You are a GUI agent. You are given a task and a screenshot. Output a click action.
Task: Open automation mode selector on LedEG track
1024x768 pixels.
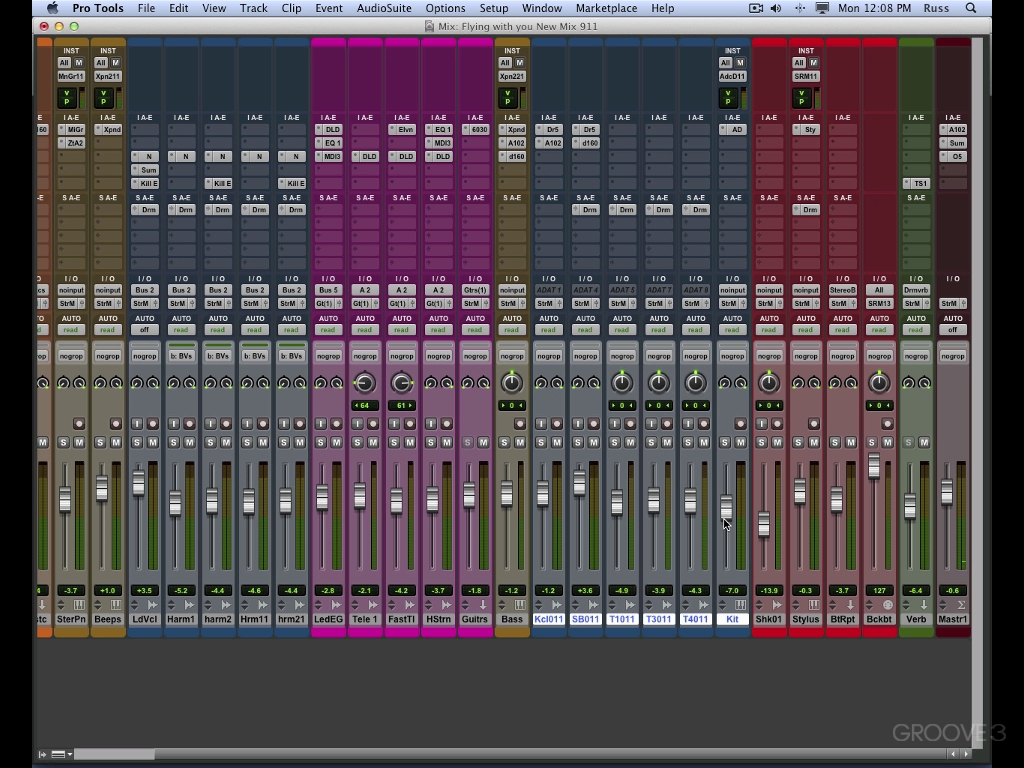coord(328,330)
